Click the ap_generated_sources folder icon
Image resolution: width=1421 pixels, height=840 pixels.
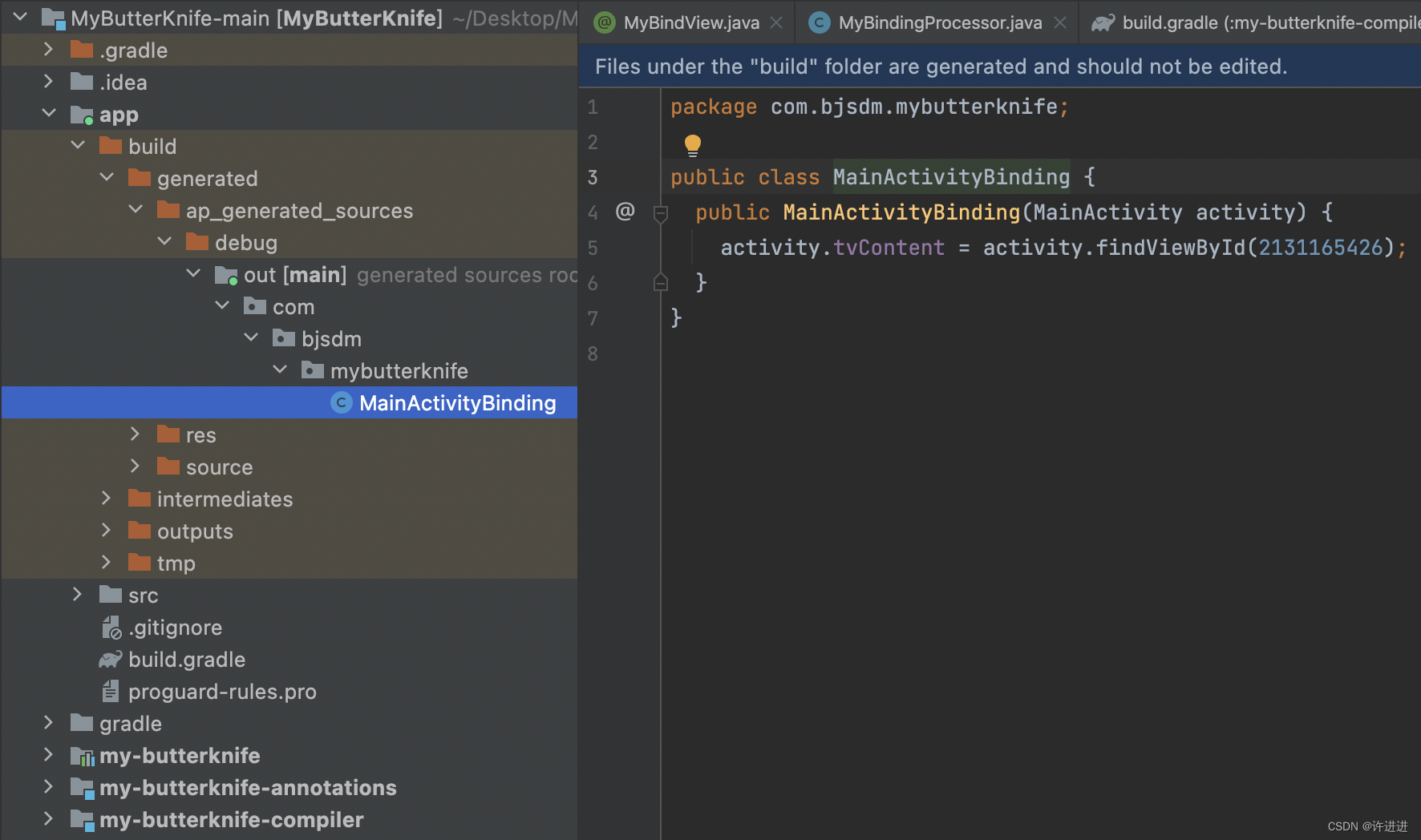coord(168,210)
